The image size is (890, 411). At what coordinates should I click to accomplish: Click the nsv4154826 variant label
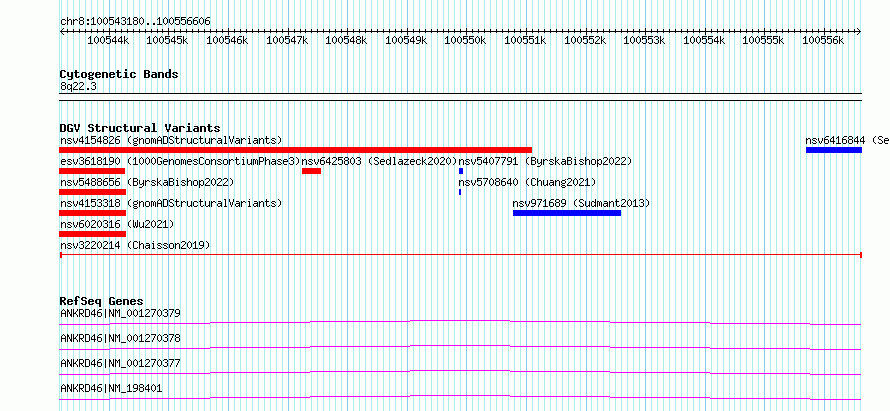point(171,140)
